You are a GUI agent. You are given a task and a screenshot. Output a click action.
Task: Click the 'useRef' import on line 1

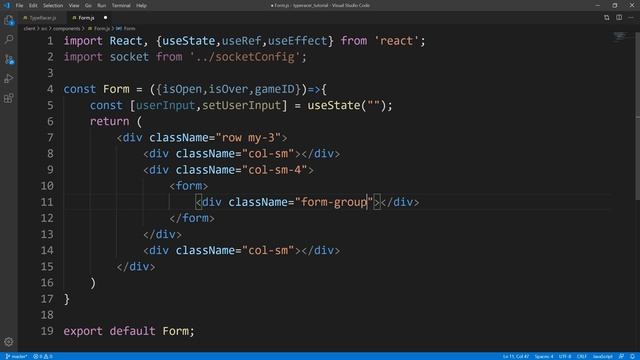pos(242,41)
